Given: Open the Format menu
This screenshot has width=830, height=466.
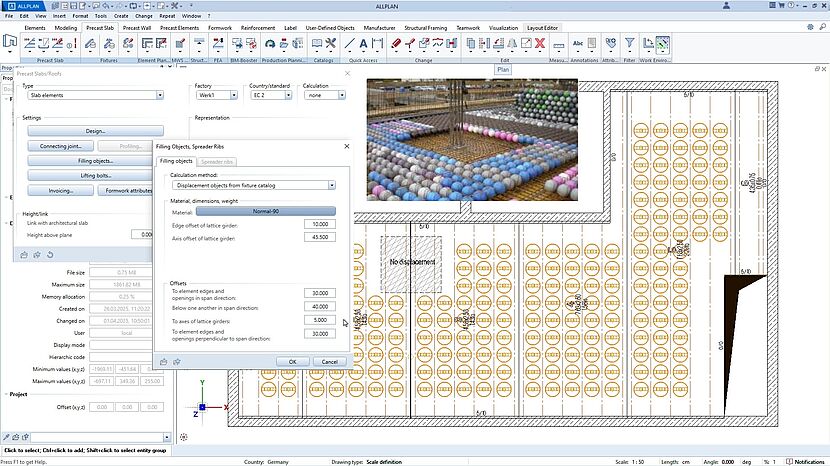Looking at the screenshot, I should click(81, 16).
